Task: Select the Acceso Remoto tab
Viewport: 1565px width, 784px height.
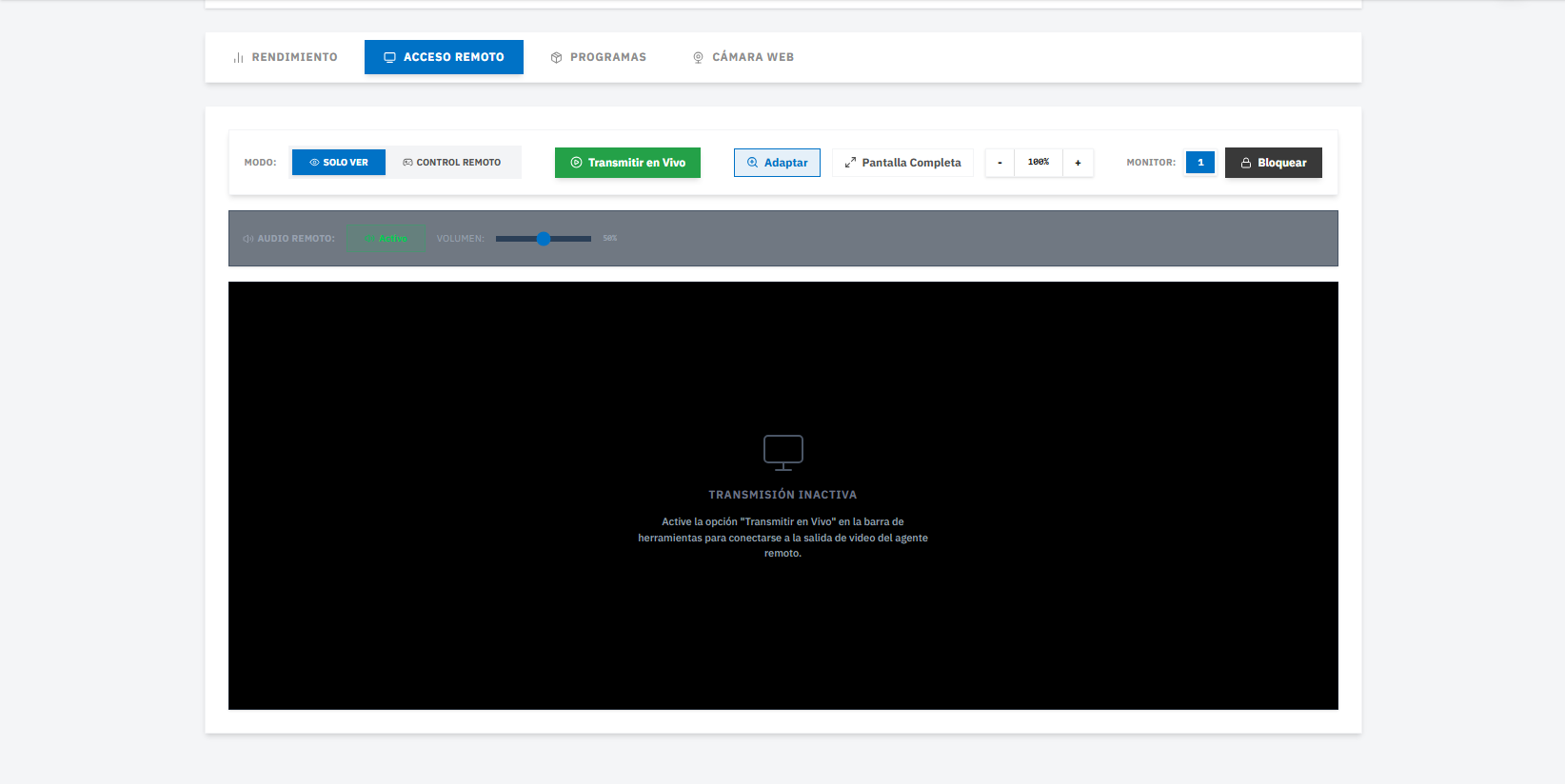Action: click(x=444, y=57)
